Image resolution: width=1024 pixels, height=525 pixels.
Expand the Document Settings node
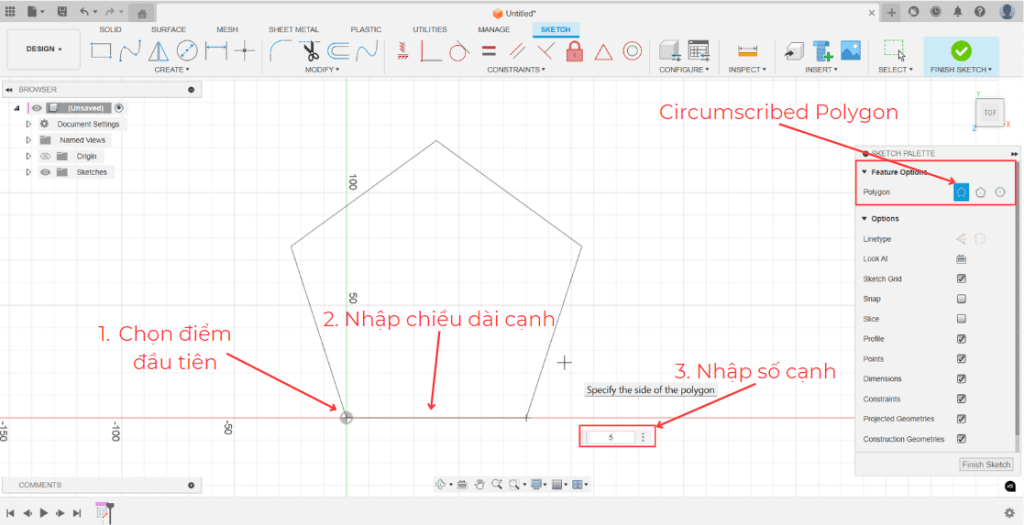(29, 124)
